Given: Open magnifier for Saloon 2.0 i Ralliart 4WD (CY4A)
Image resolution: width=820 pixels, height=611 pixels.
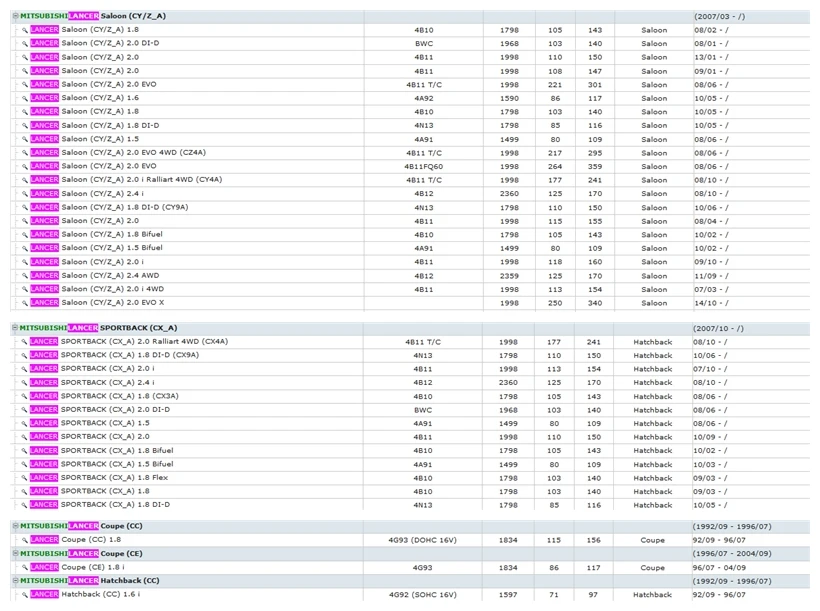Looking at the screenshot, I should [25, 180].
